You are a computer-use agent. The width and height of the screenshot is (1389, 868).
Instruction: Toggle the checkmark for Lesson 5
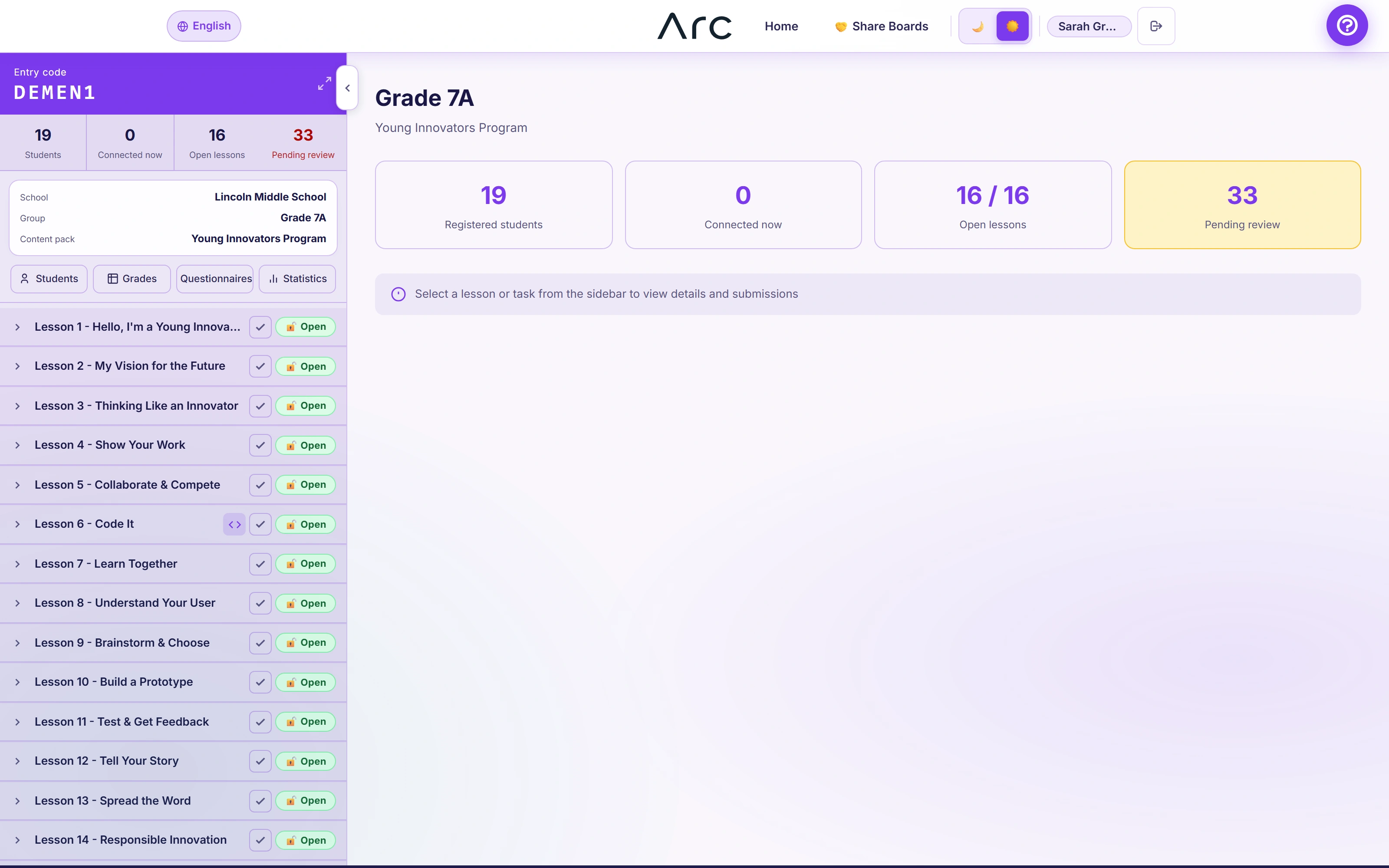coord(260,484)
